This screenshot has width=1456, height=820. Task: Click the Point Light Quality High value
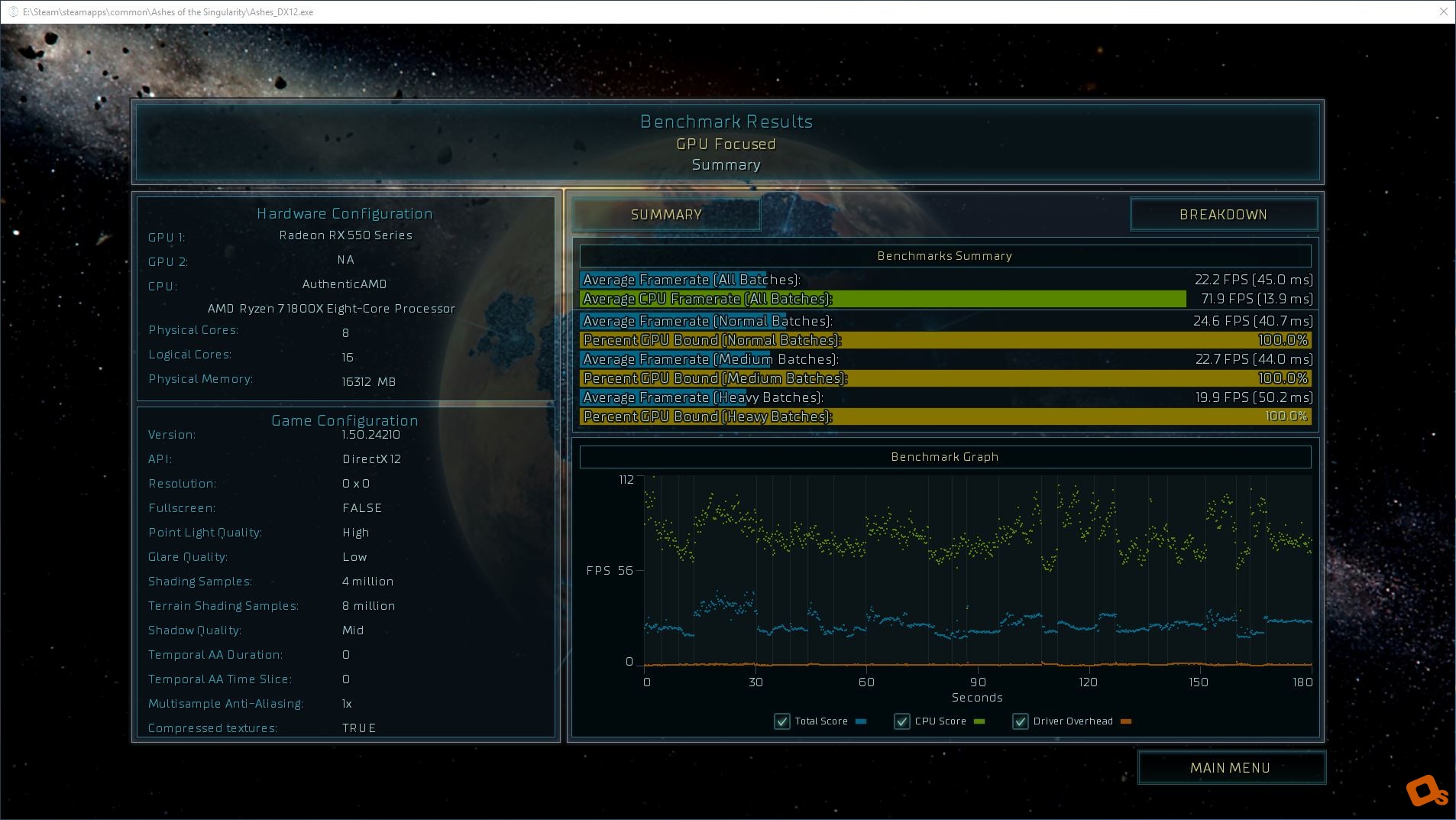pos(356,533)
